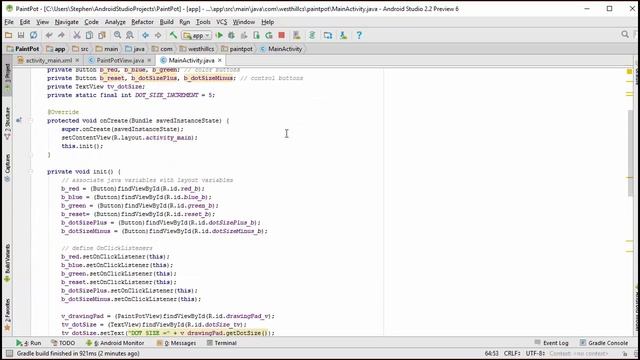The width and height of the screenshot is (640, 360).
Task: Close the MainActivity.java tab
Action: click(x=220, y=60)
